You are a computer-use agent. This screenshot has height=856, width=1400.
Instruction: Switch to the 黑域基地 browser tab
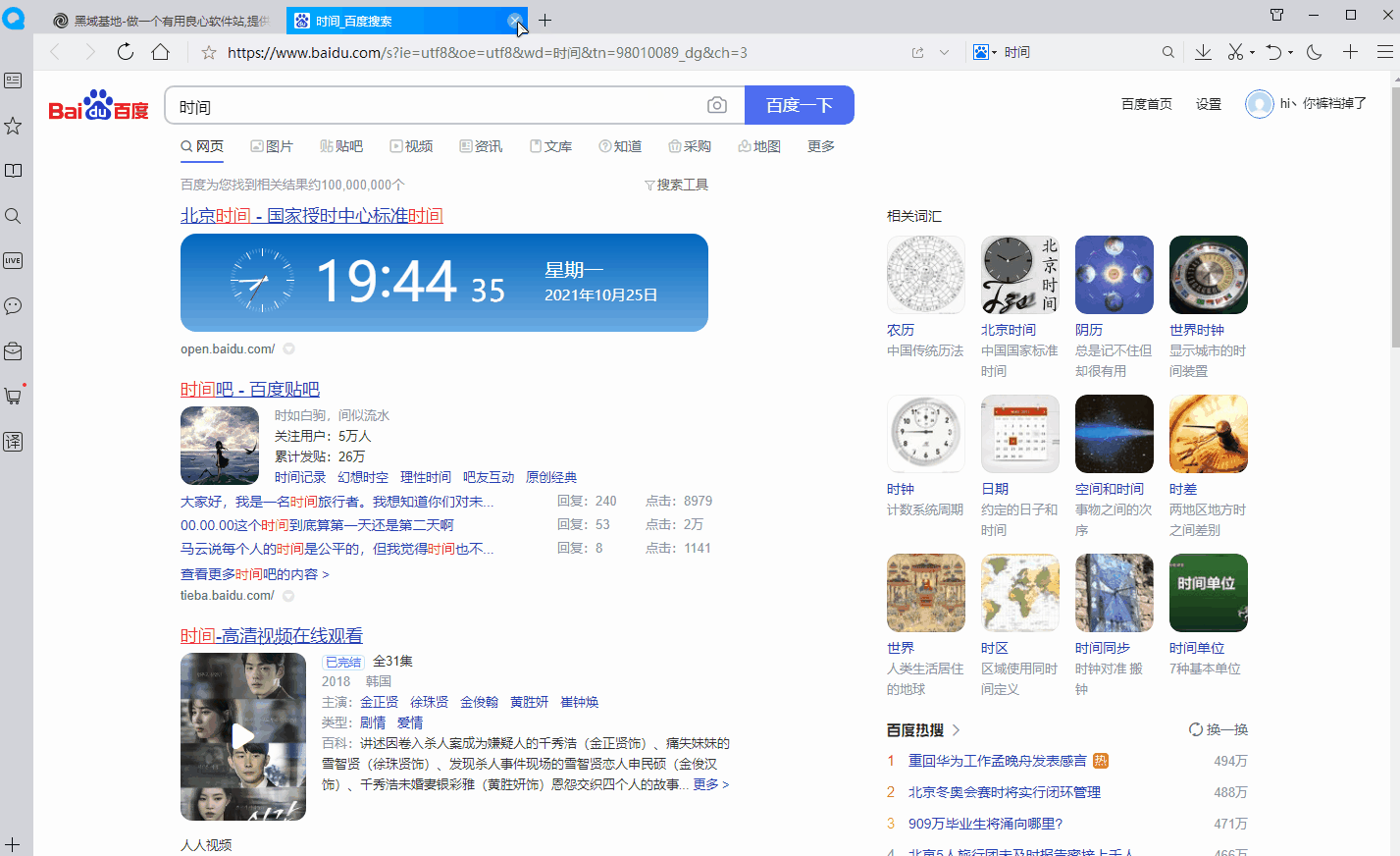(162, 21)
